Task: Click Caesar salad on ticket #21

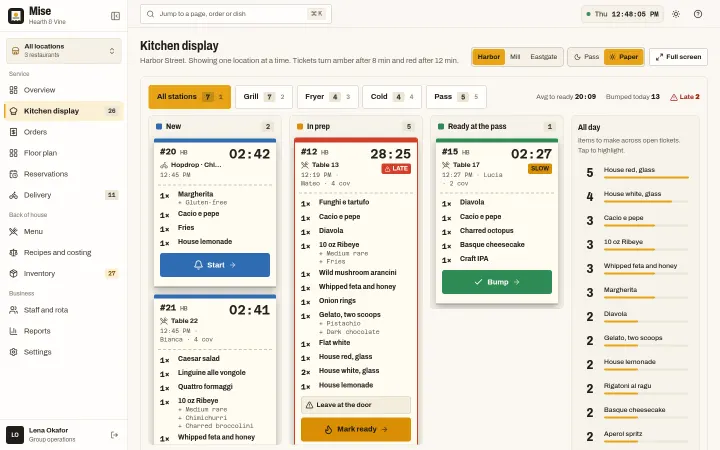Action: coord(199,359)
